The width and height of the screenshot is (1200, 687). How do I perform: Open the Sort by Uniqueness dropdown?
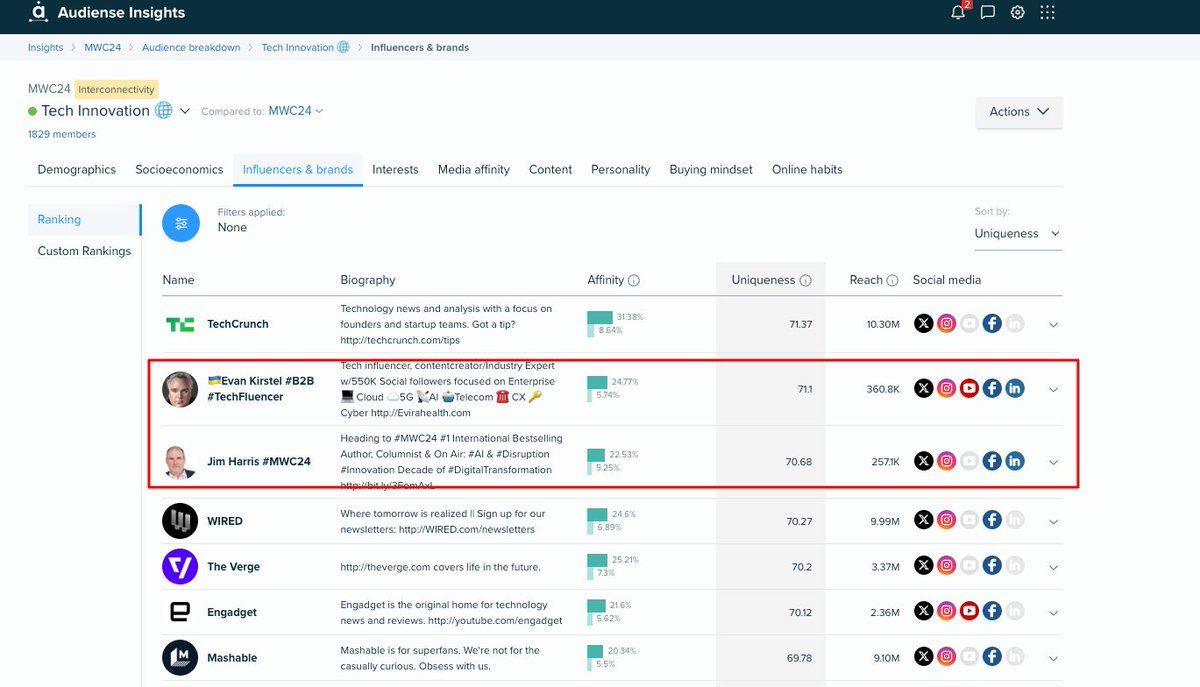[x=1017, y=234]
